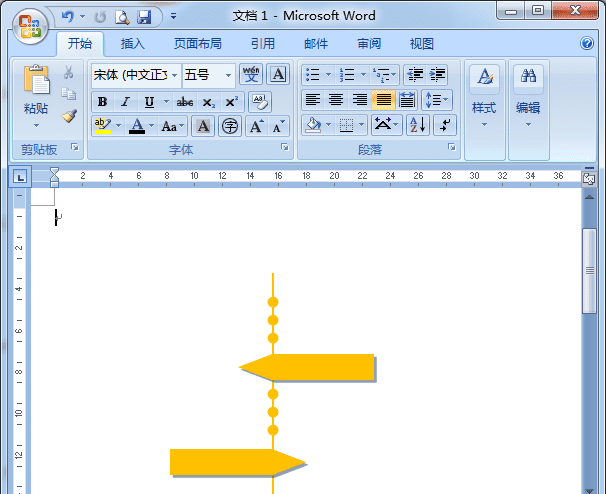Click the Borders icon in paragraph group
The image size is (606, 494).
click(346, 125)
